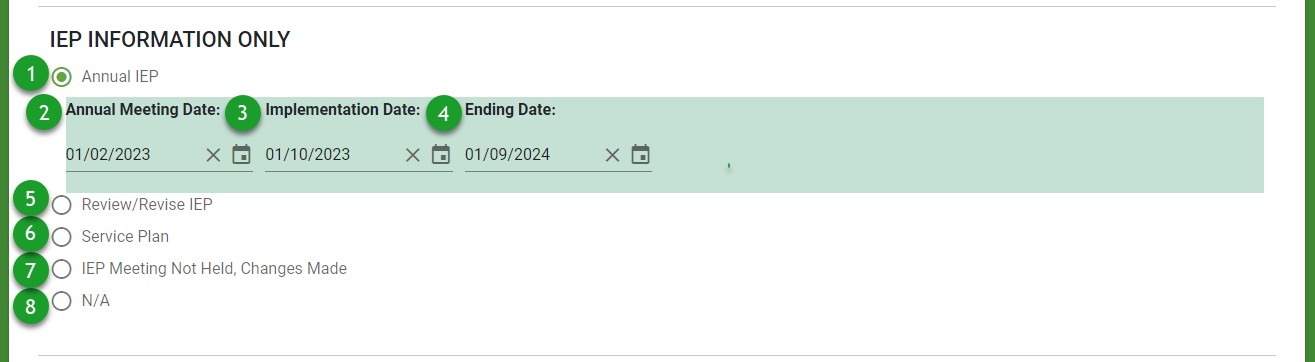
Task: Clear the Annual Meeting Date value
Action: click(213, 155)
